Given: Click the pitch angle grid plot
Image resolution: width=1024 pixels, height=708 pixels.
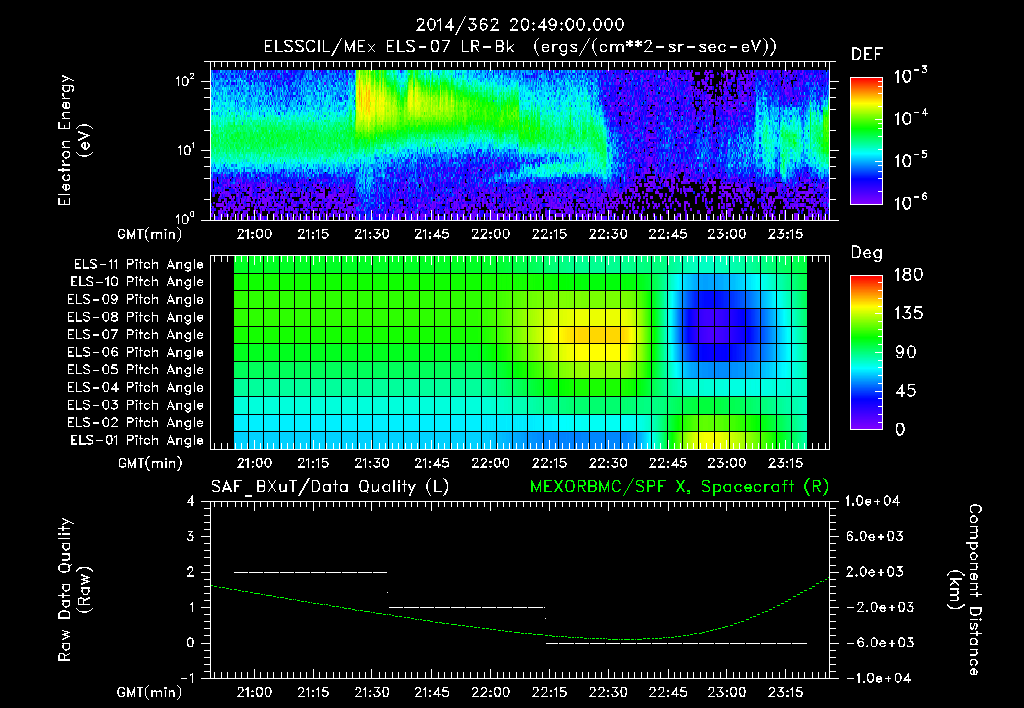Looking at the screenshot, I should (520, 352).
